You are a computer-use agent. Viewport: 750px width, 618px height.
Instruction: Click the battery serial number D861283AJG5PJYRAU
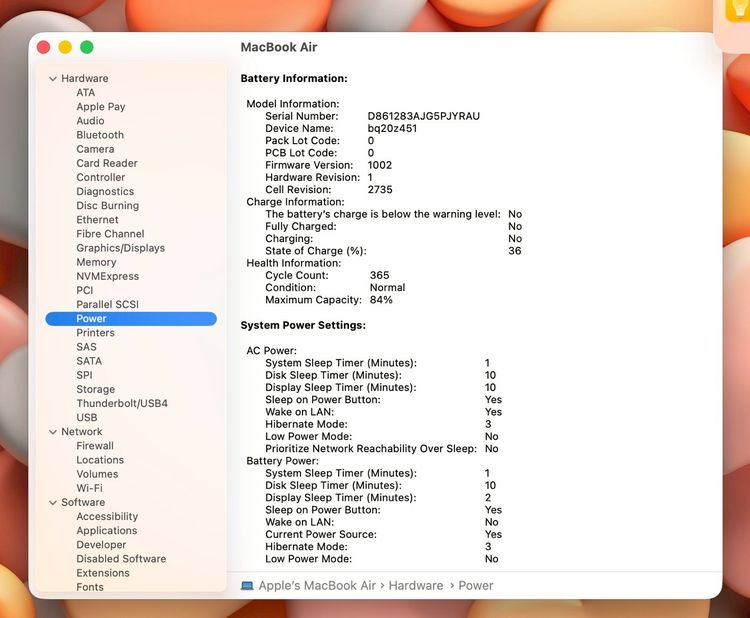(x=423, y=116)
